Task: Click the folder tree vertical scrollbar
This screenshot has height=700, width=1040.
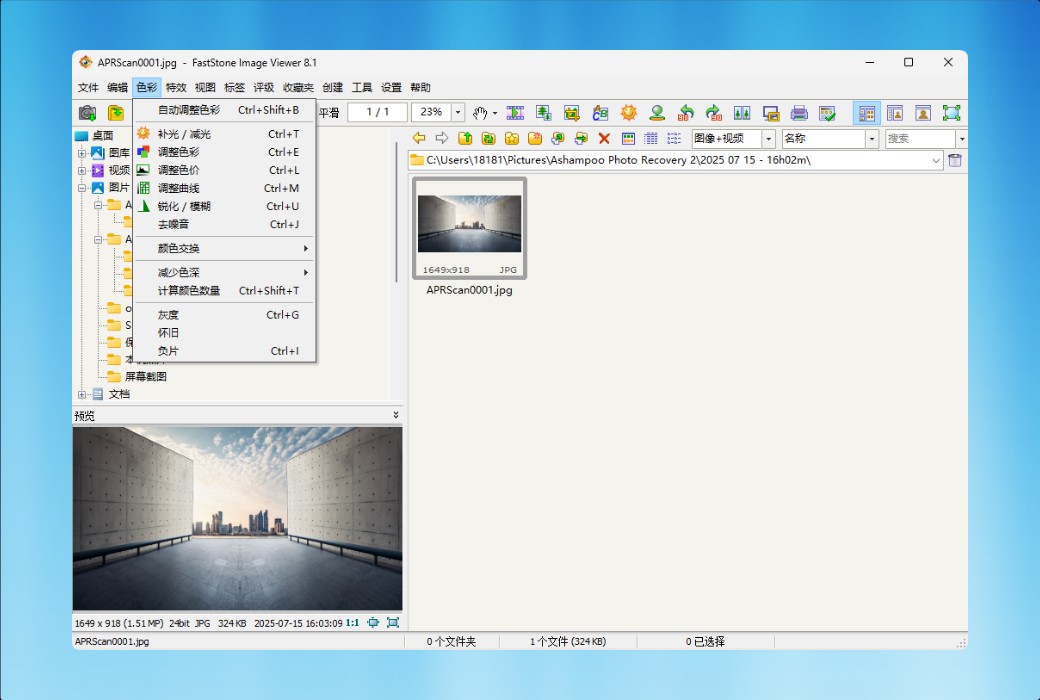Action: coord(397,212)
